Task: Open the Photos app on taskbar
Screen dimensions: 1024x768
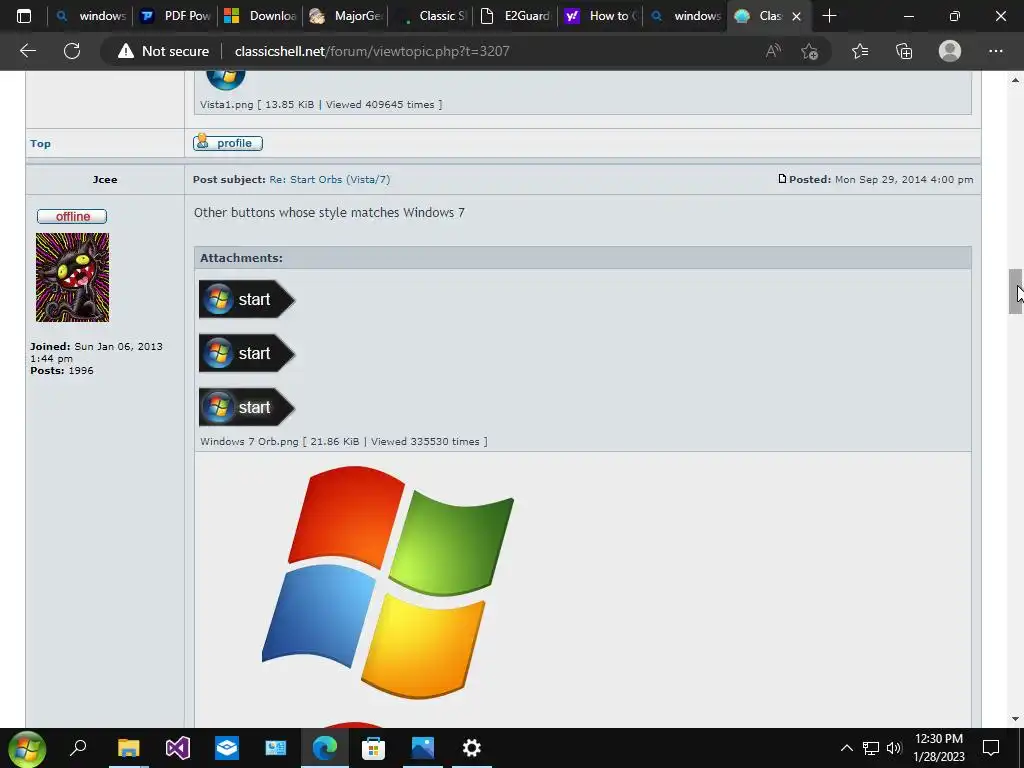Action: click(x=423, y=748)
